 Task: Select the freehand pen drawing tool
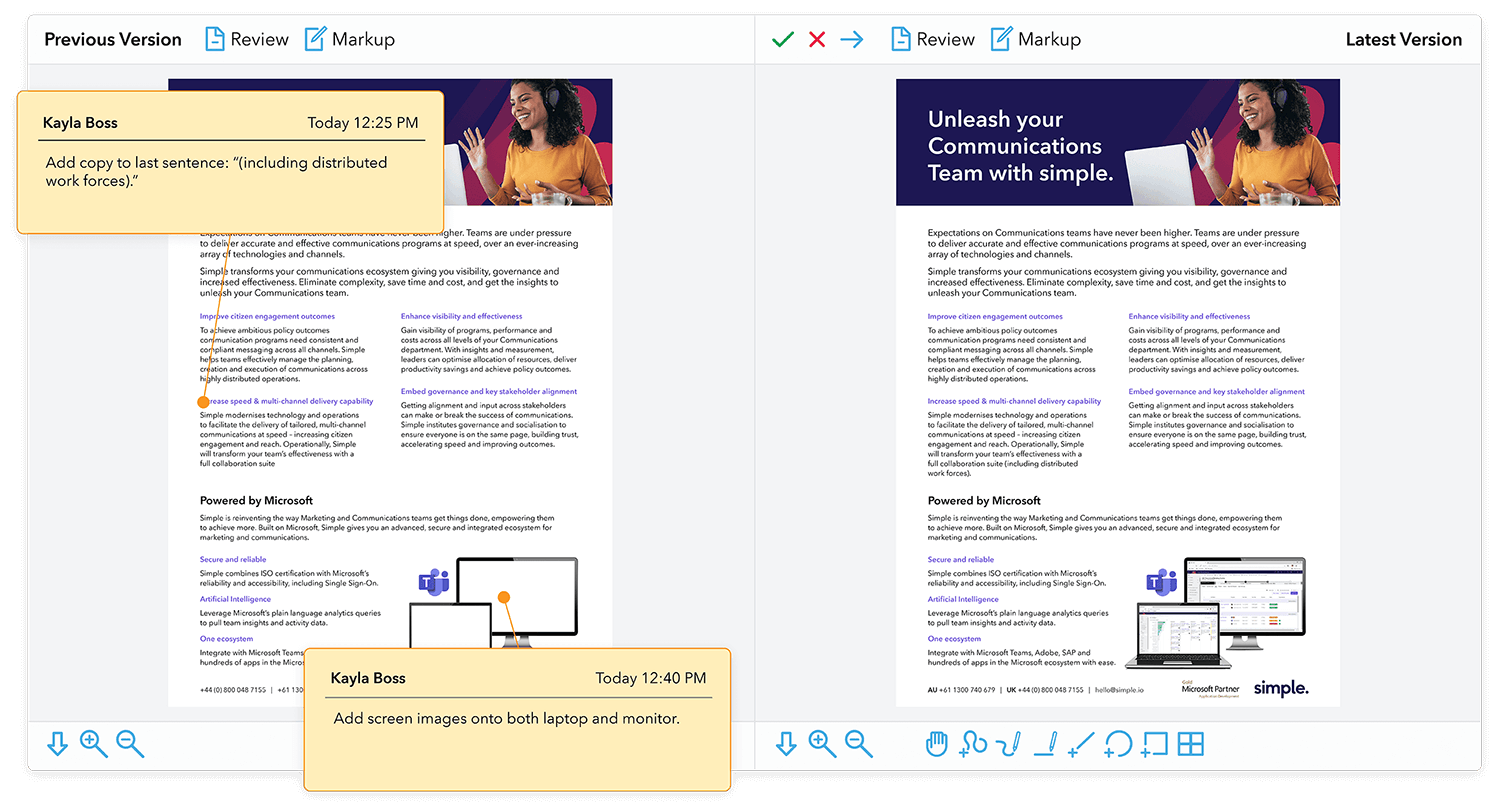[x=1008, y=744]
